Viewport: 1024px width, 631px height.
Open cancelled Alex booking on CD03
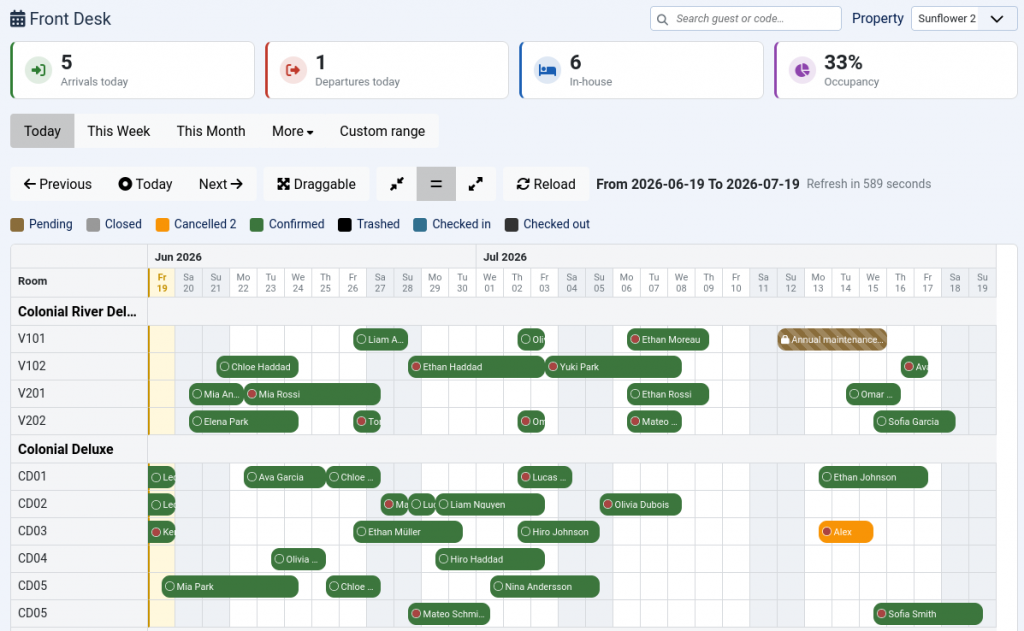click(x=846, y=532)
